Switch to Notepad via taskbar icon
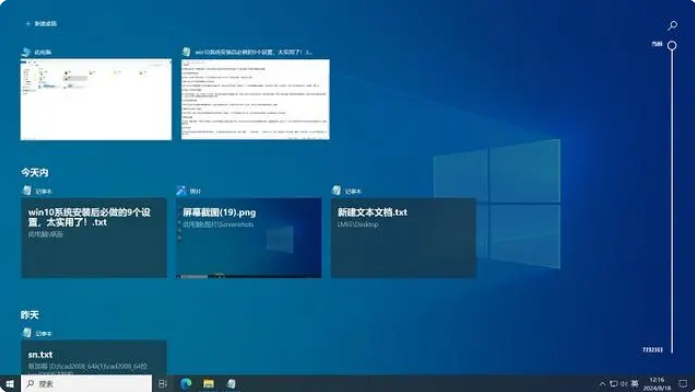Image resolution: width=695 pixels, height=392 pixels. coord(231,384)
